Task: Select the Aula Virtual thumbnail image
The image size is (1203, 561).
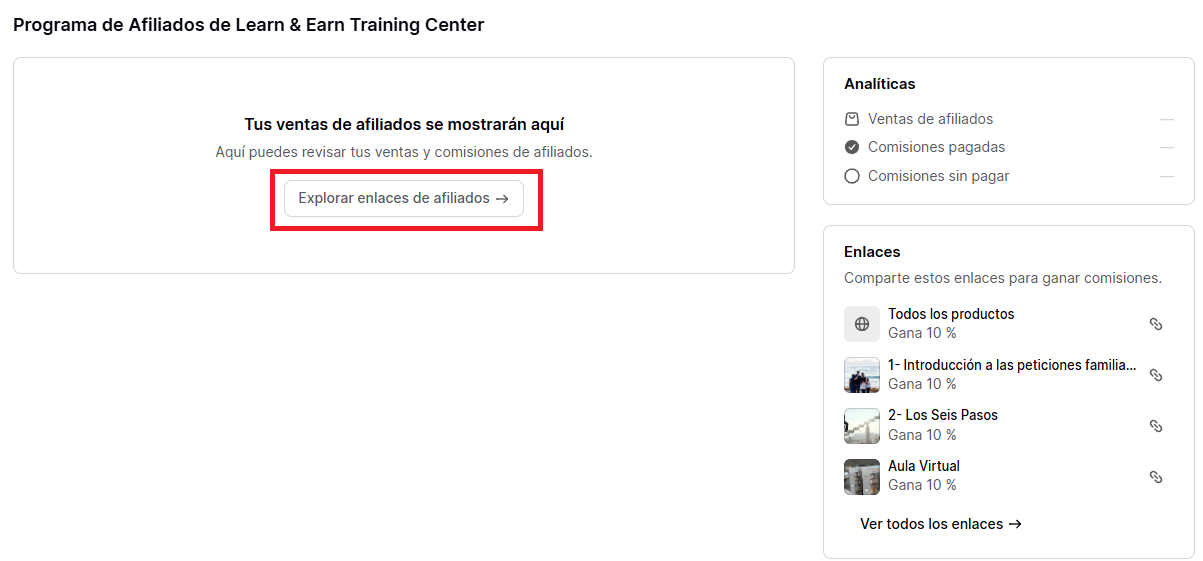Action: pyautogui.click(x=862, y=477)
